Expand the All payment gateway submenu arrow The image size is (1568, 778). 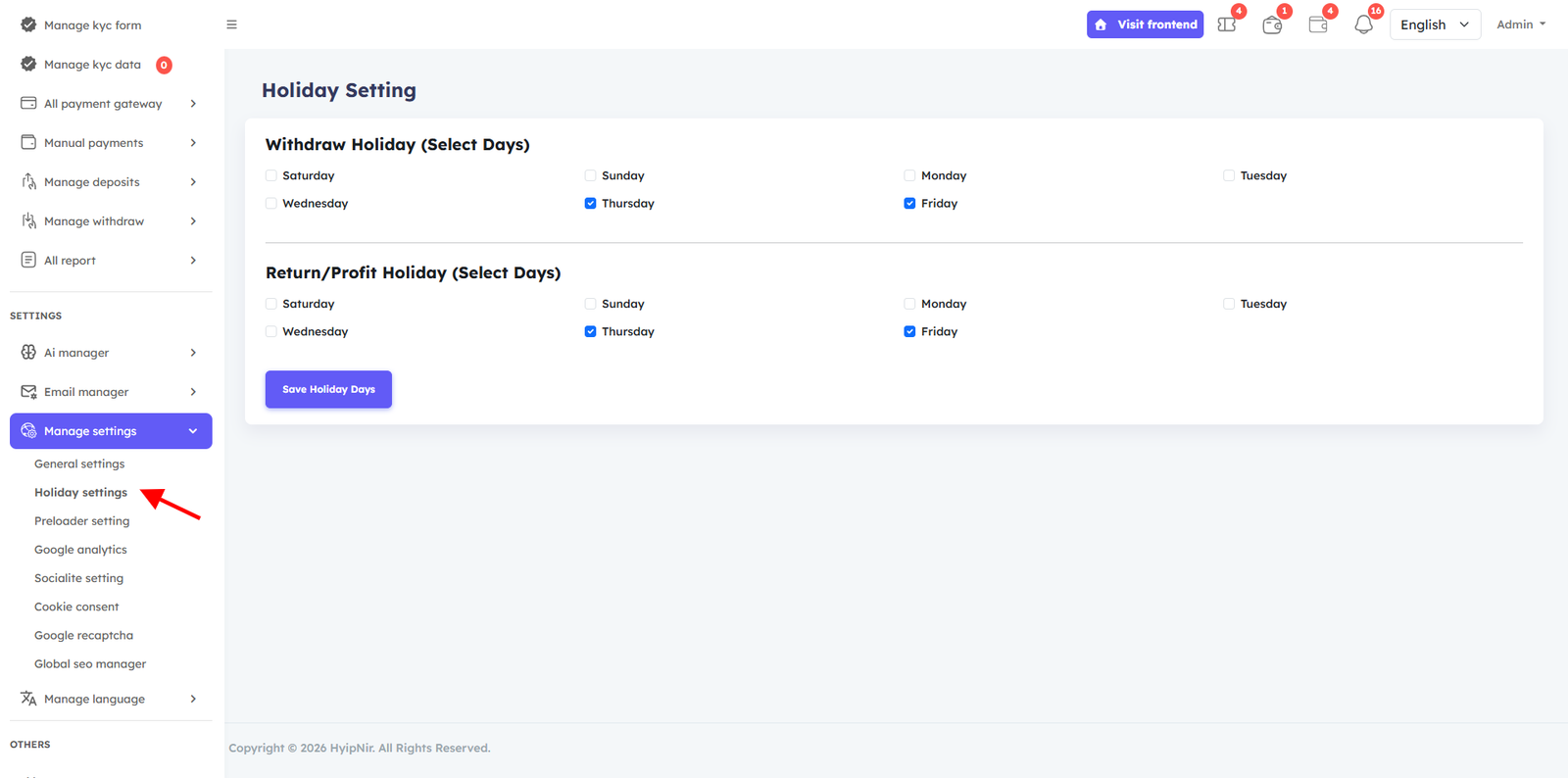click(x=193, y=104)
